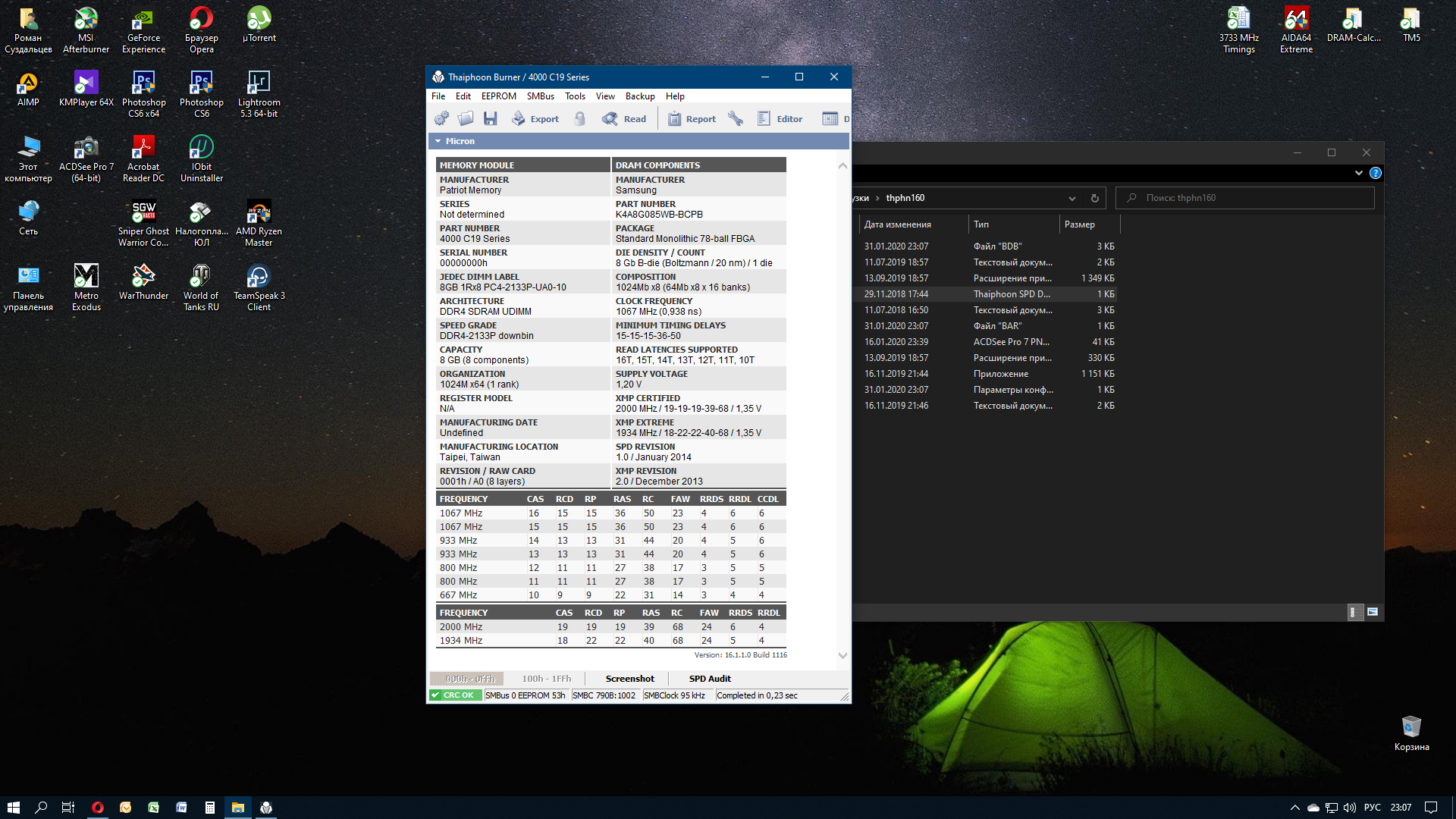
Task: Click the gears settings toolbar icon
Action: click(441, 118)
